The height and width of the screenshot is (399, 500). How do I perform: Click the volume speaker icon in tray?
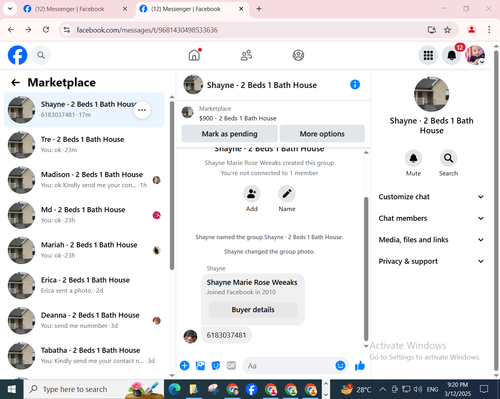(417, 389)
